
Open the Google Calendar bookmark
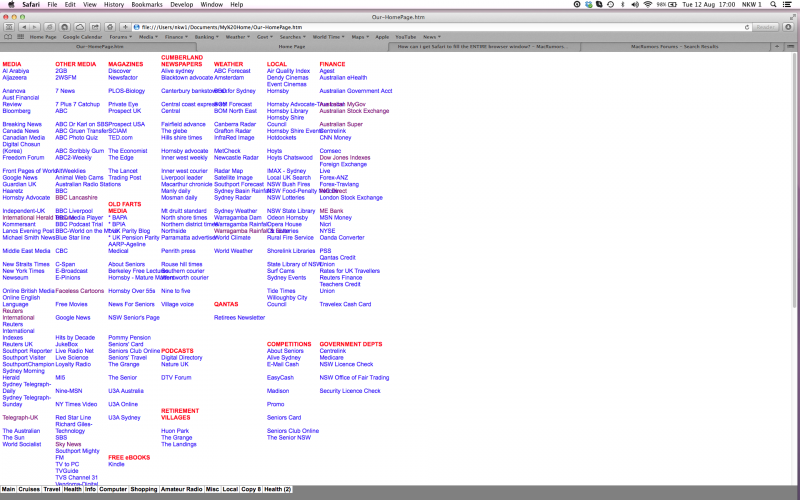82,37
